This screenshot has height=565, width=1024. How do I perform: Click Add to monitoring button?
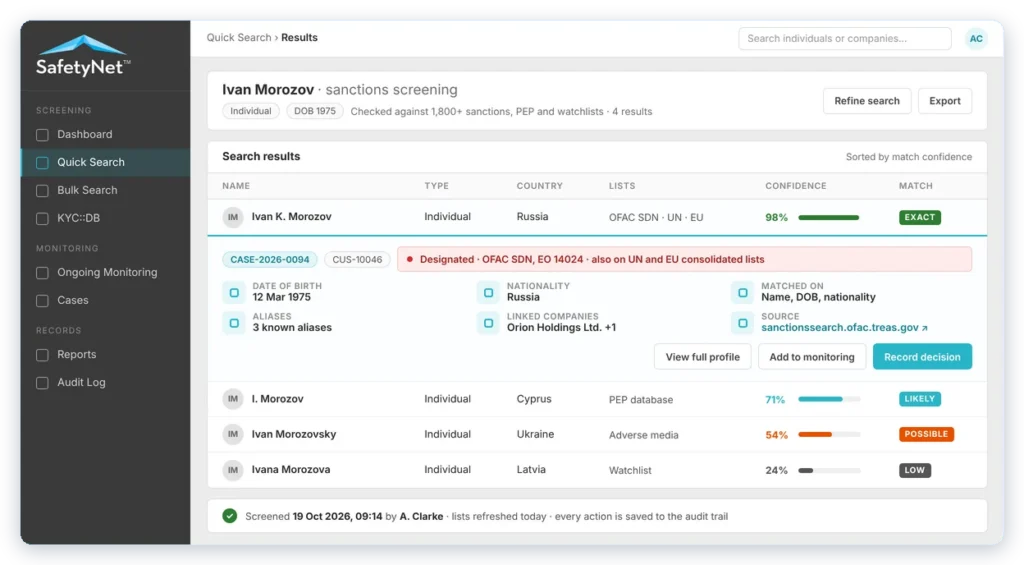(x=811, y=357)
